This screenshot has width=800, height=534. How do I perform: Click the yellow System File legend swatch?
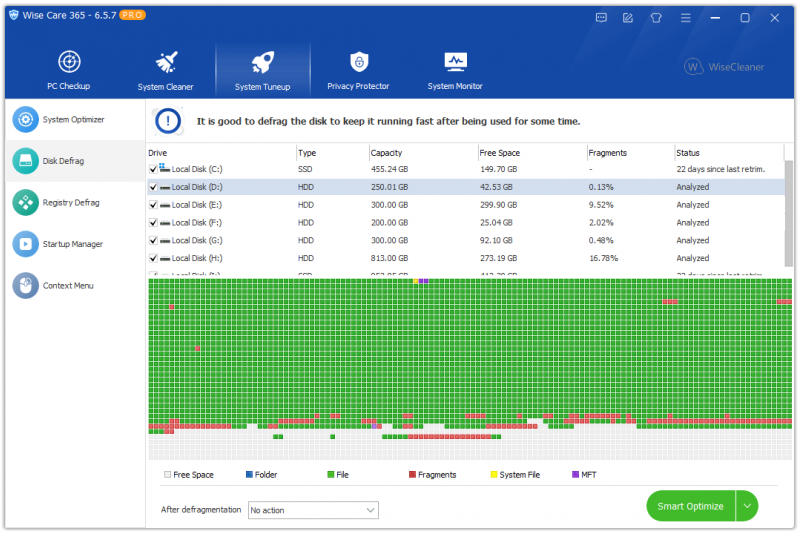pos(494,475)
